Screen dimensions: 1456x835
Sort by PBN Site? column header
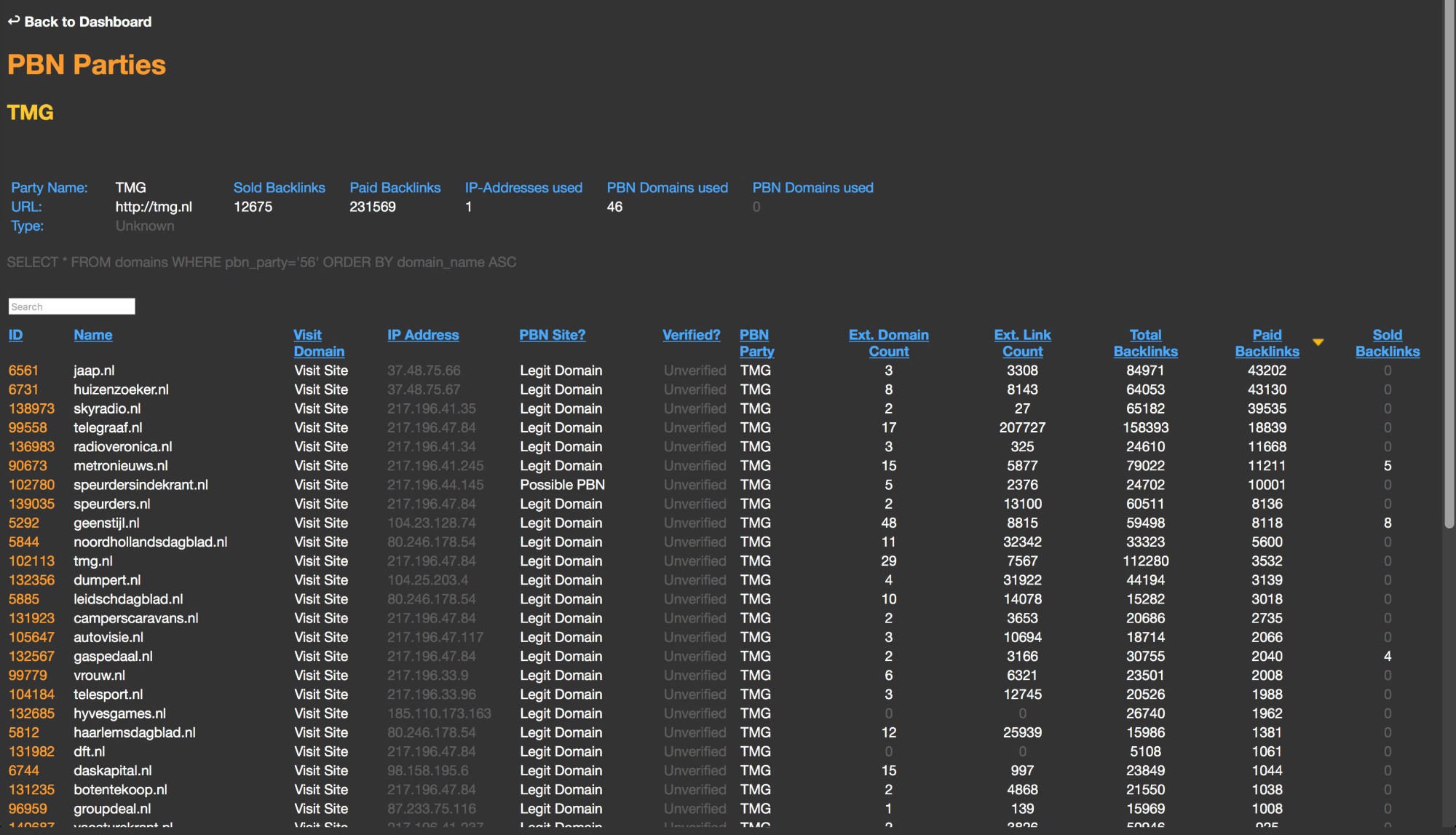pos(553,335)
